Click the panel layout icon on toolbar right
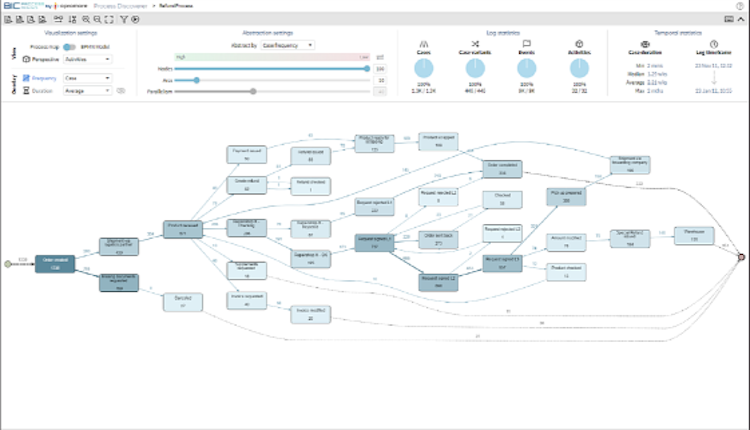Image resolution: width=750 pixels, height=430 pixels. click(x=728, y=19)
